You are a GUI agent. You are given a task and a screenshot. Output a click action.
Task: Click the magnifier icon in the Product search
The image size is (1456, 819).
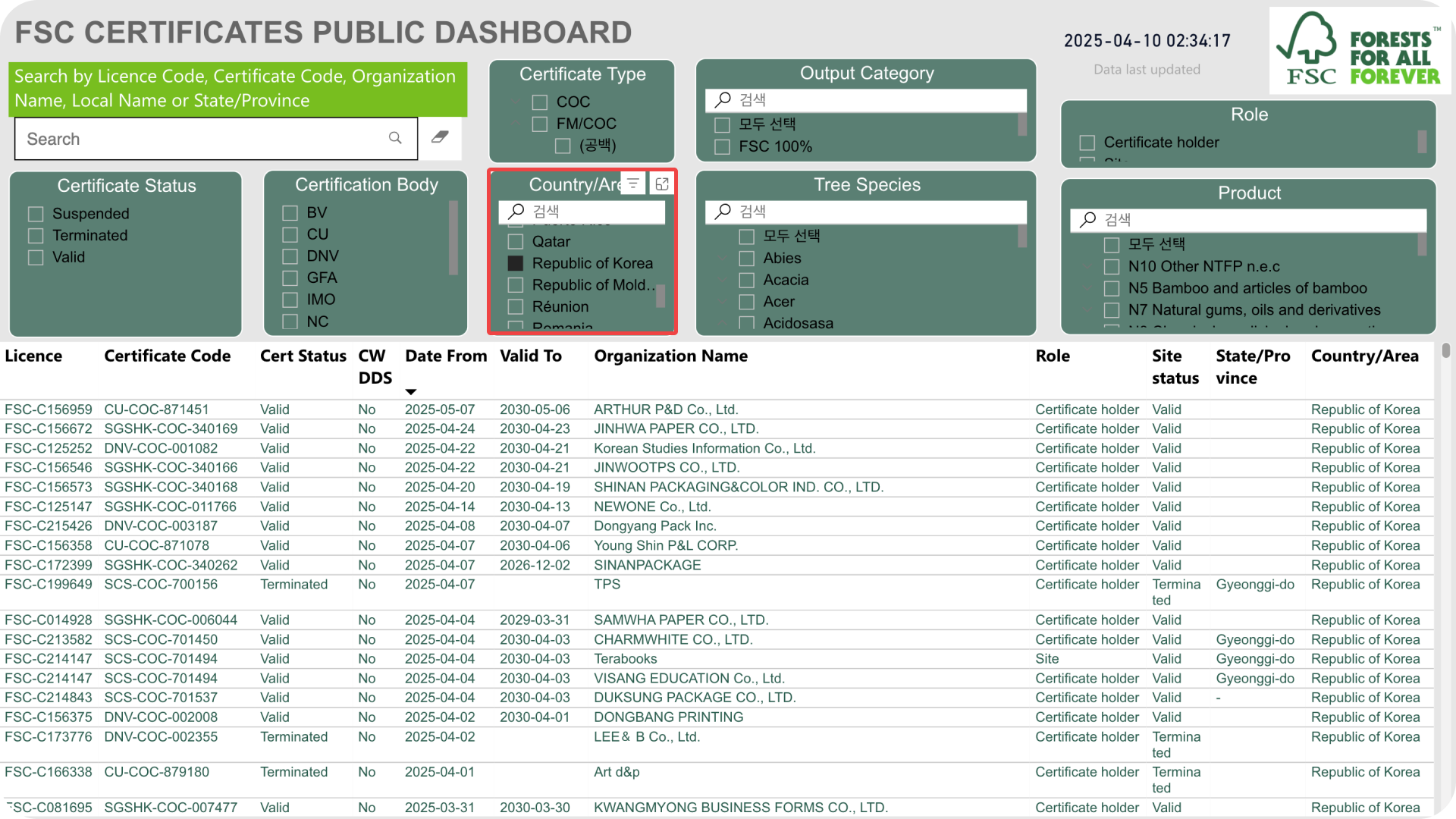click(1087, 219)
